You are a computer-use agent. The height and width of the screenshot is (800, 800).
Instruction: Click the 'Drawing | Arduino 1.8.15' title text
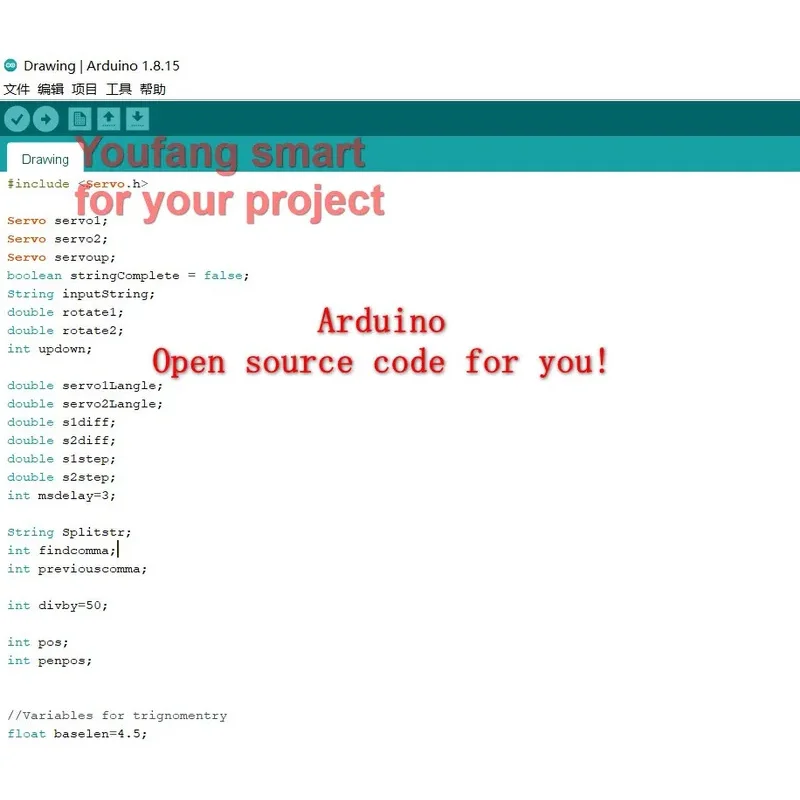pos(102,66)
